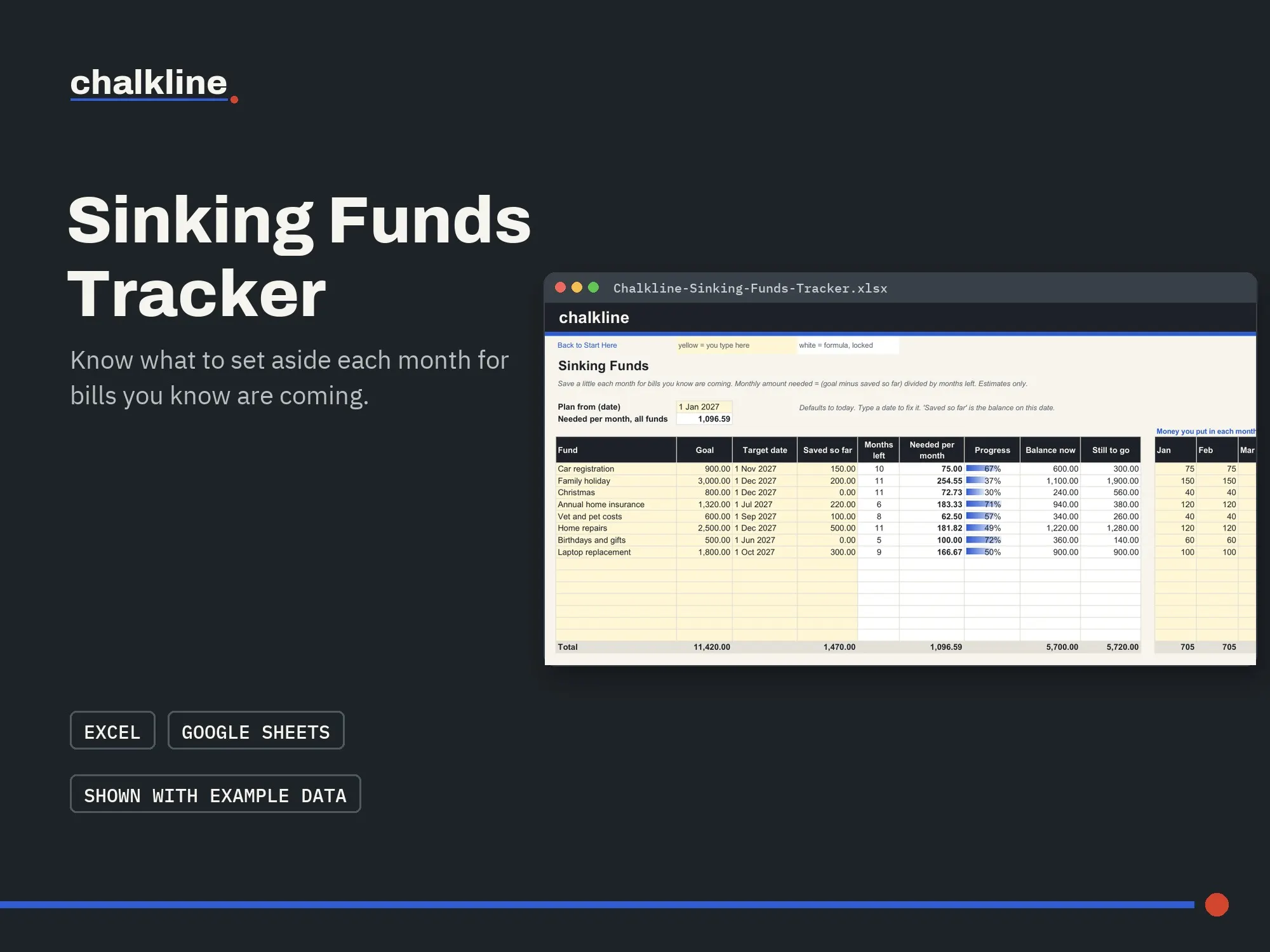Select goal value 3,000.00 for Family holiday
1270x952 pixels.
click(x=704, y=481)
